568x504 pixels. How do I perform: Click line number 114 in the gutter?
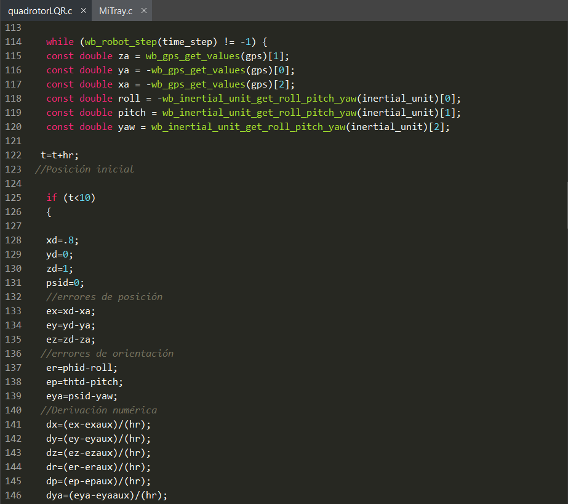[x=13, y=42]
